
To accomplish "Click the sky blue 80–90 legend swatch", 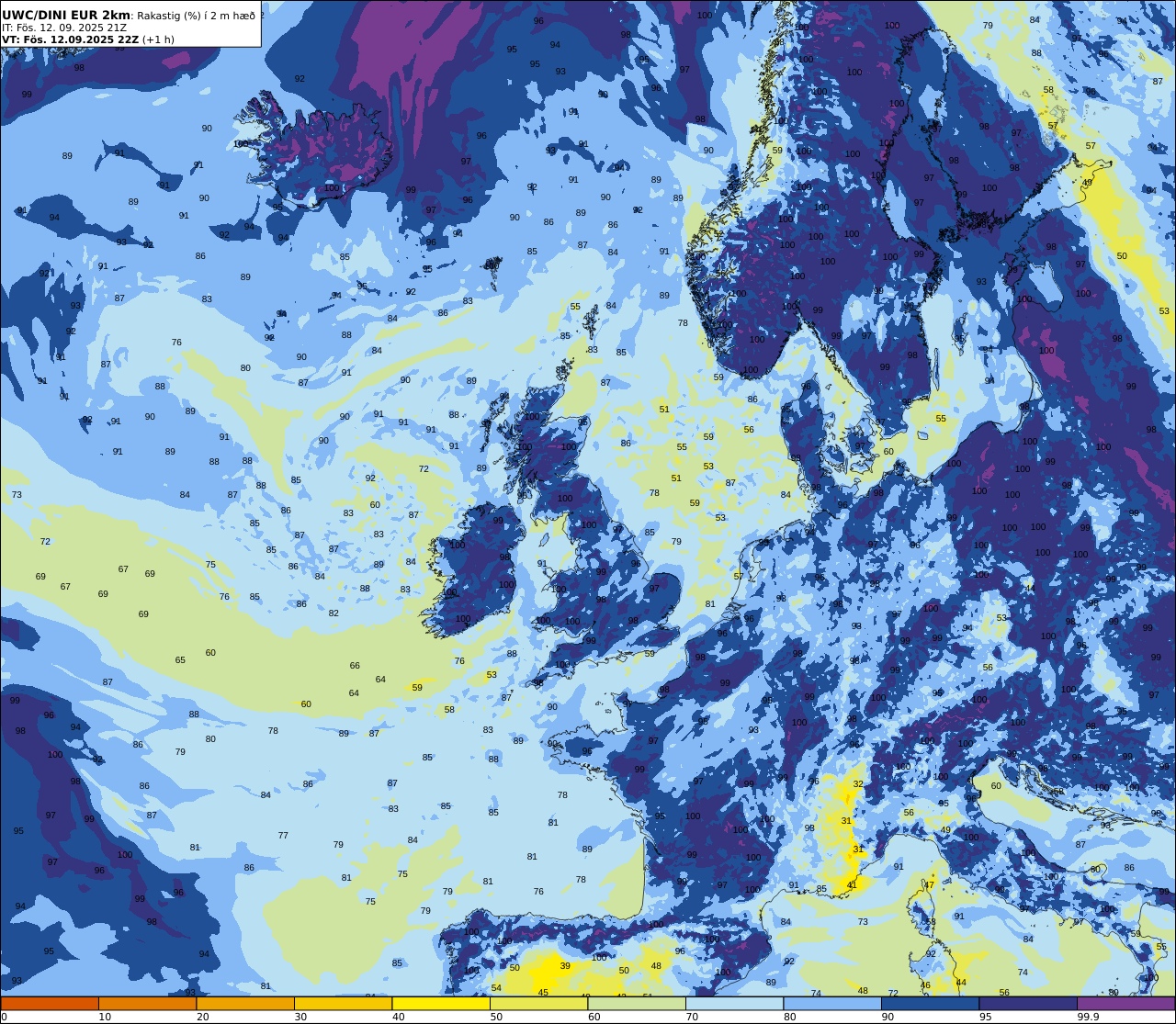I will tap(832, 1003).
